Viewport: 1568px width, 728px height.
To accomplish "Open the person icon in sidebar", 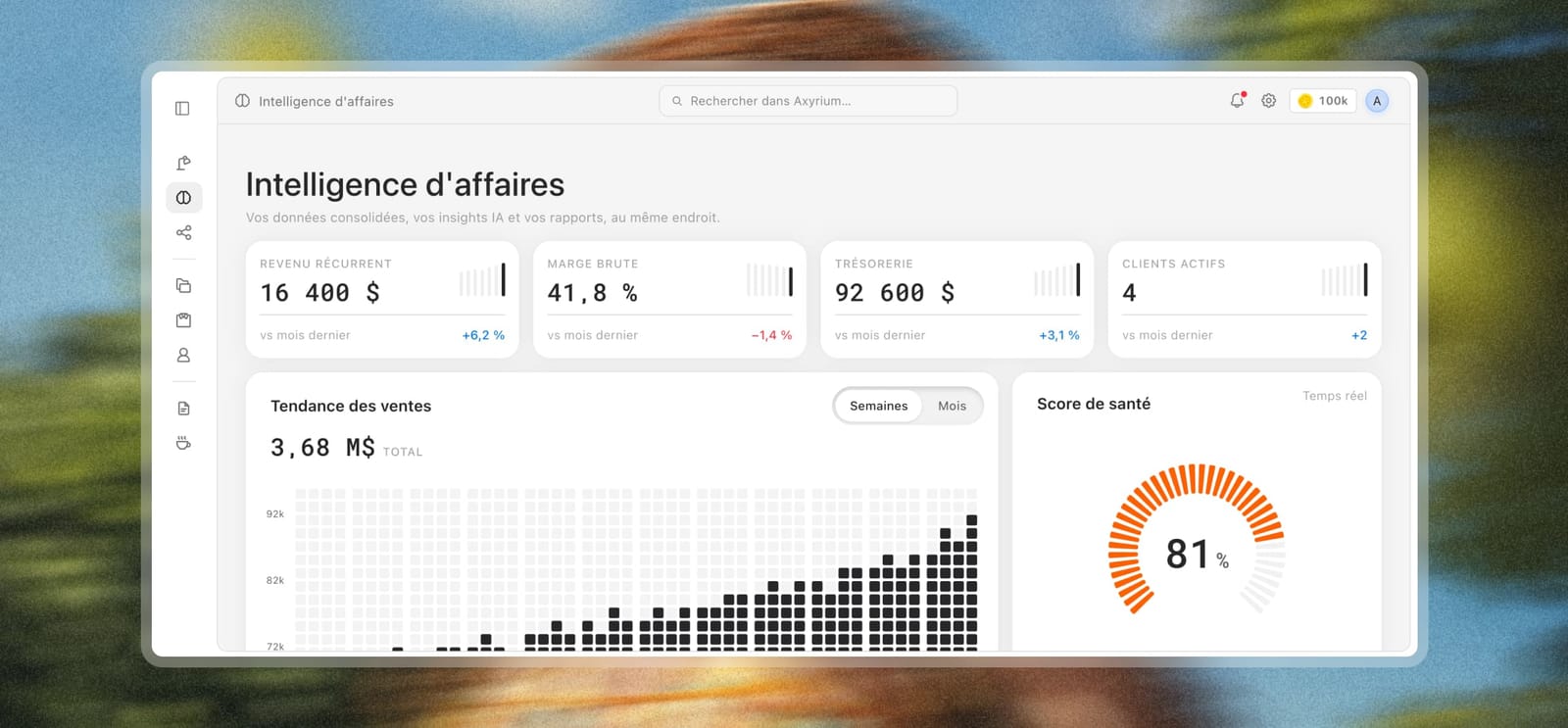I will (x=183, y=356).
